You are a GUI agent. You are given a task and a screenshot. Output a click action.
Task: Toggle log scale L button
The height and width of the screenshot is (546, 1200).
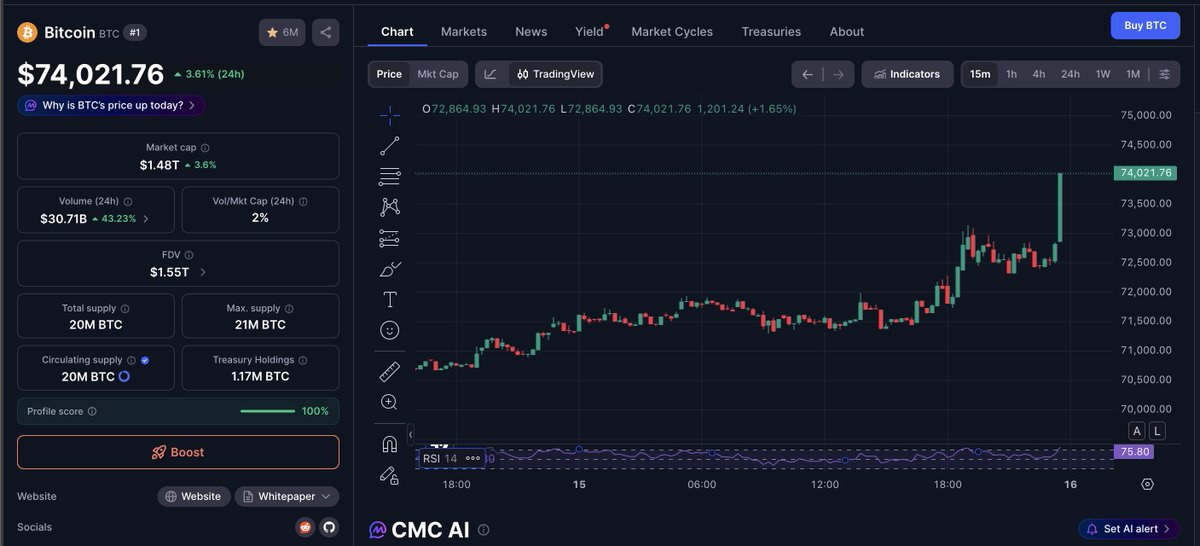(1157, 431)
